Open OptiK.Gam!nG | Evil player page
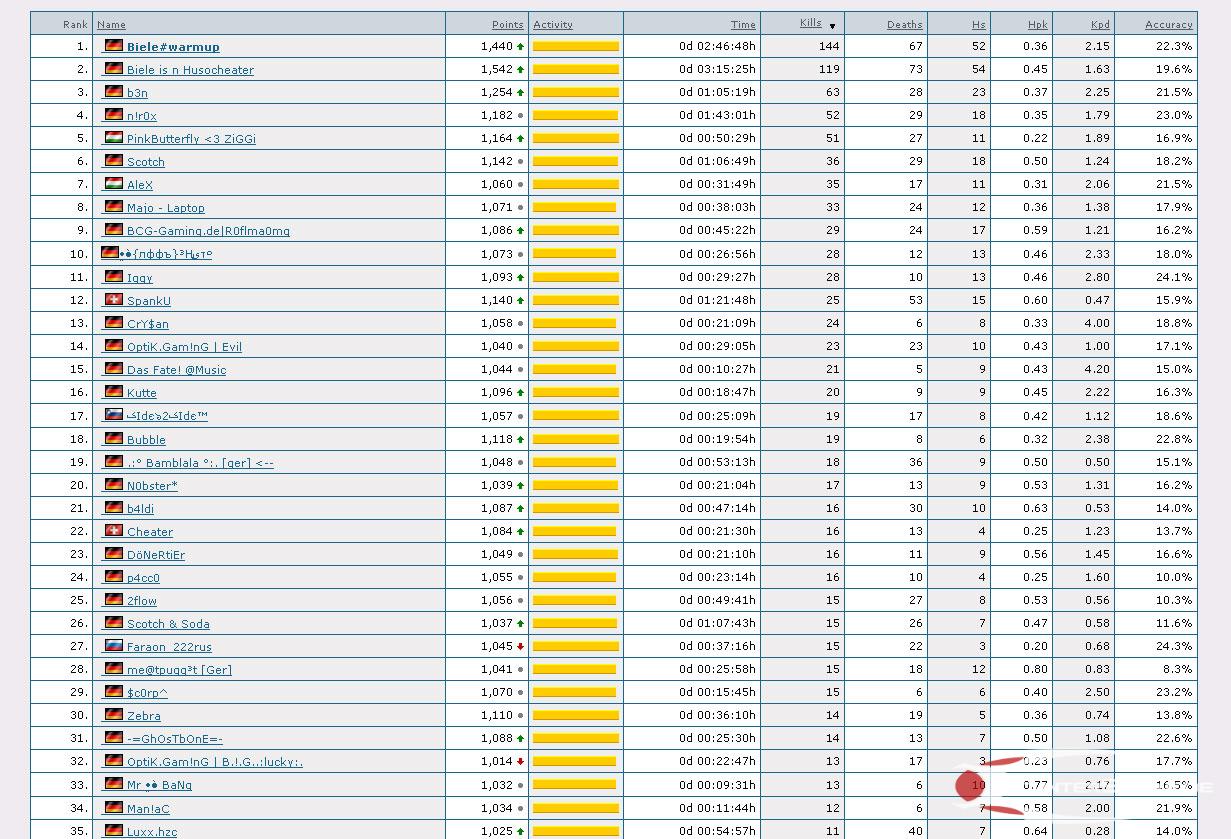This screenshot has width=1231, height=839. pyautogui.click(x=184, y=347)
